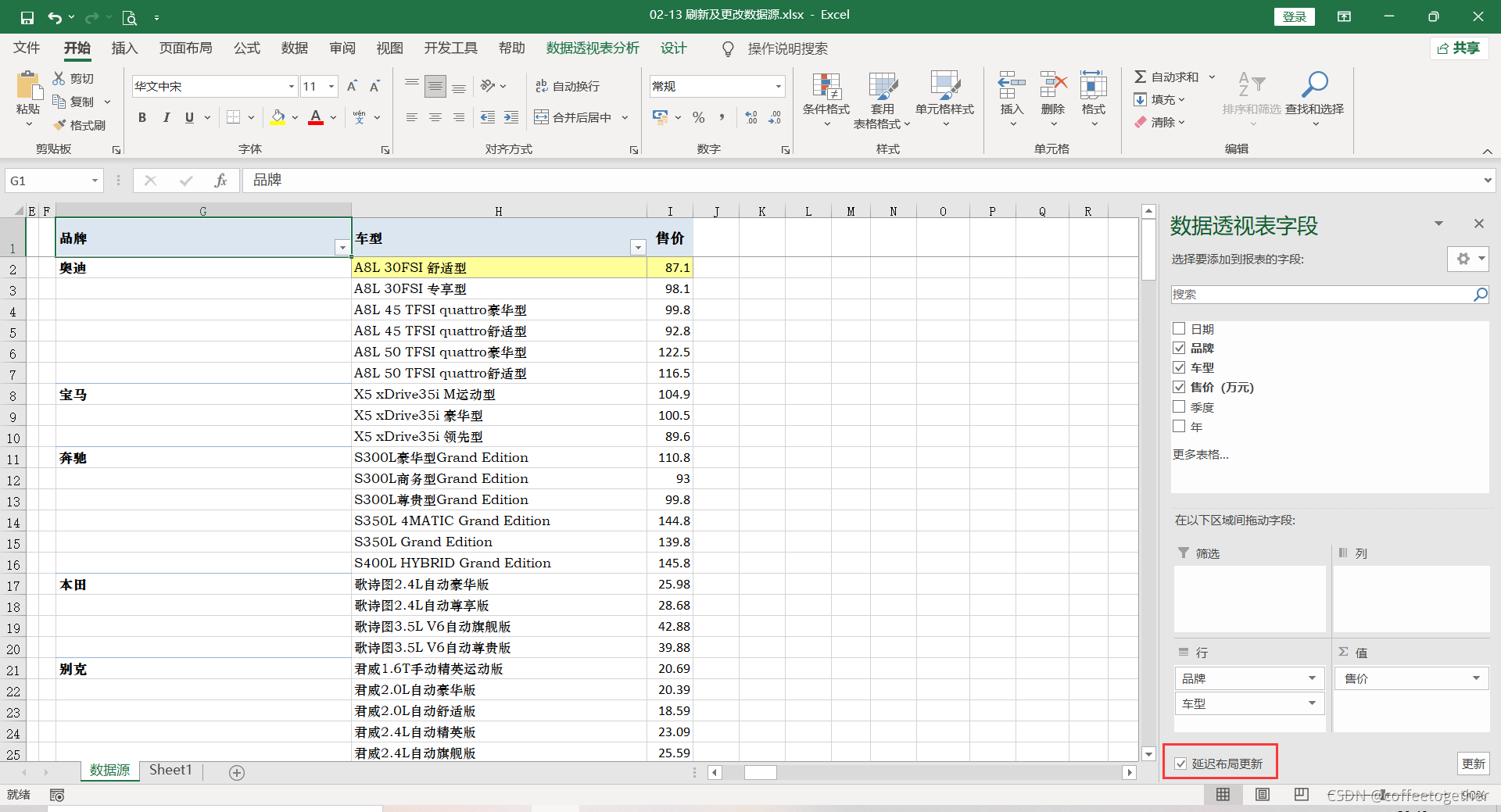Image resolution: width=1501 pixels, height=812 pixels.
Task: Click the Cut scissors icon
Action: [59, 78]
